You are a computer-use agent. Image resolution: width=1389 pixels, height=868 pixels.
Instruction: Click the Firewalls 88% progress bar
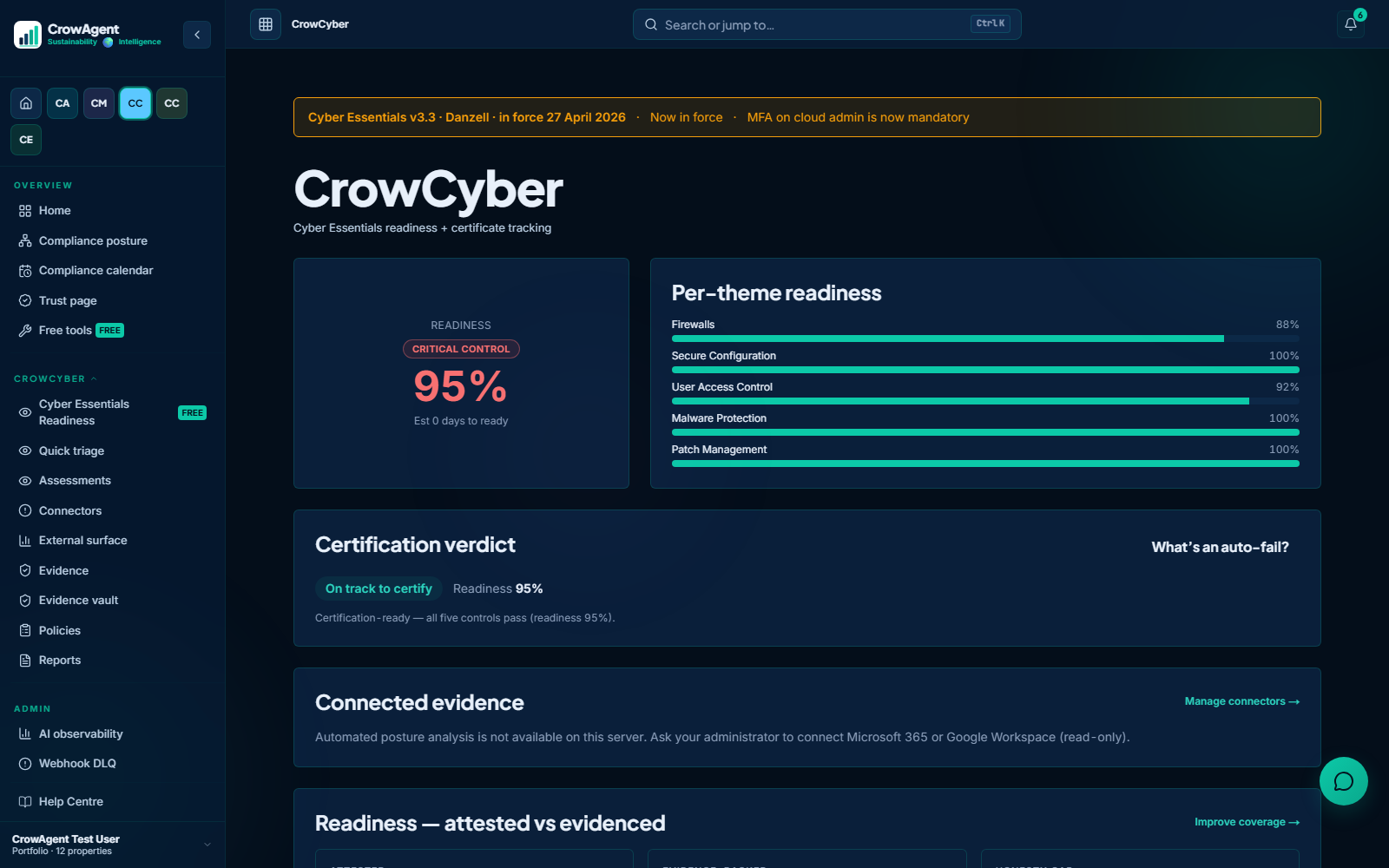pyautogui.click(x=985, y=339)
